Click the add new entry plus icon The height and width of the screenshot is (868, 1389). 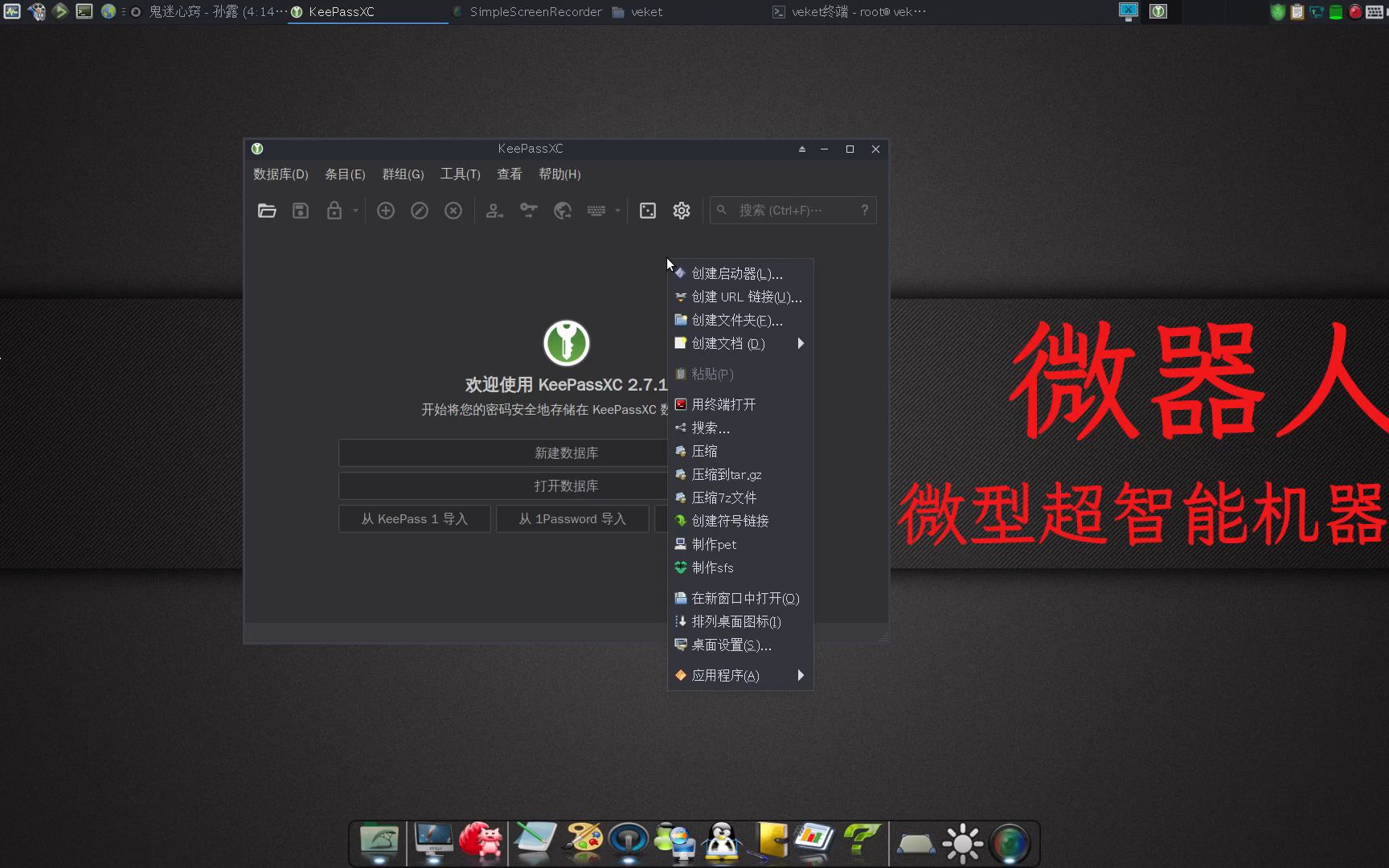(x=386, y=211)
